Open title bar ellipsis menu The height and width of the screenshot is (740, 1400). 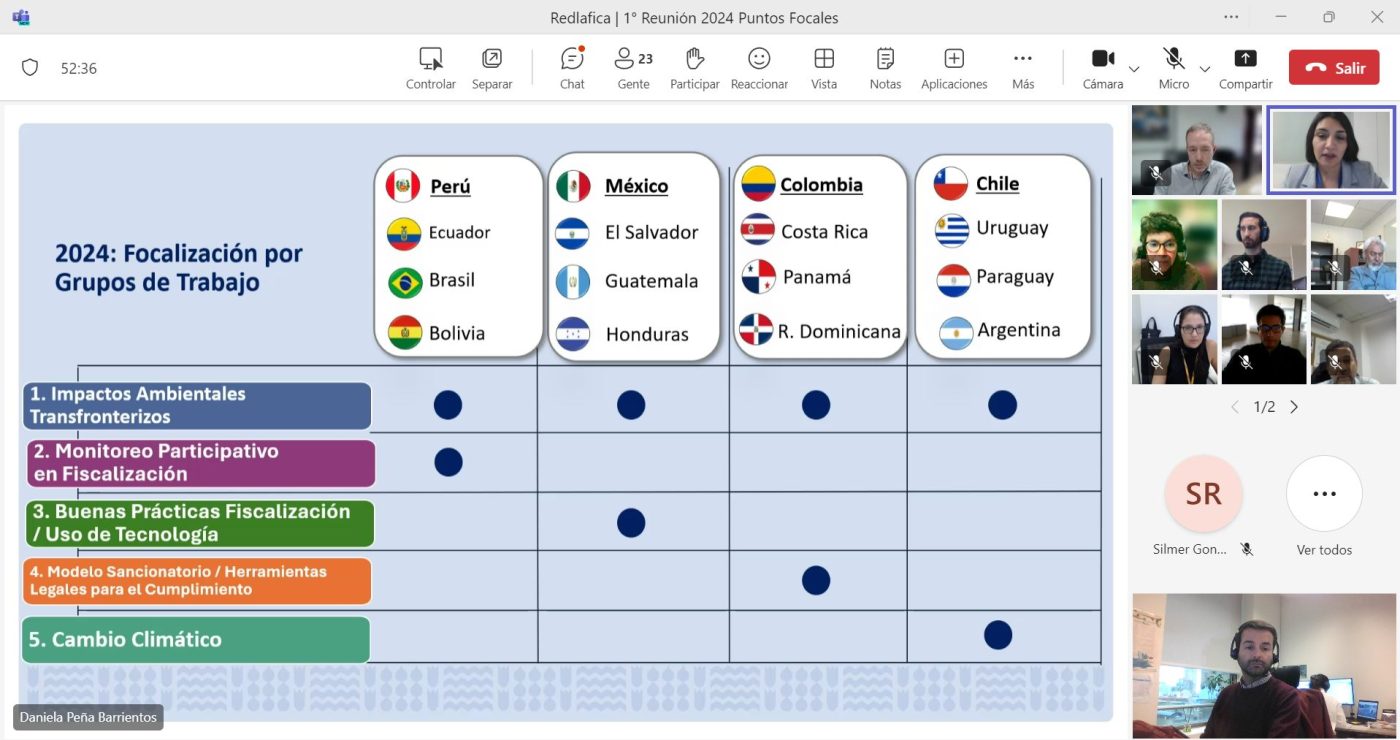(x=1231, y=17)
